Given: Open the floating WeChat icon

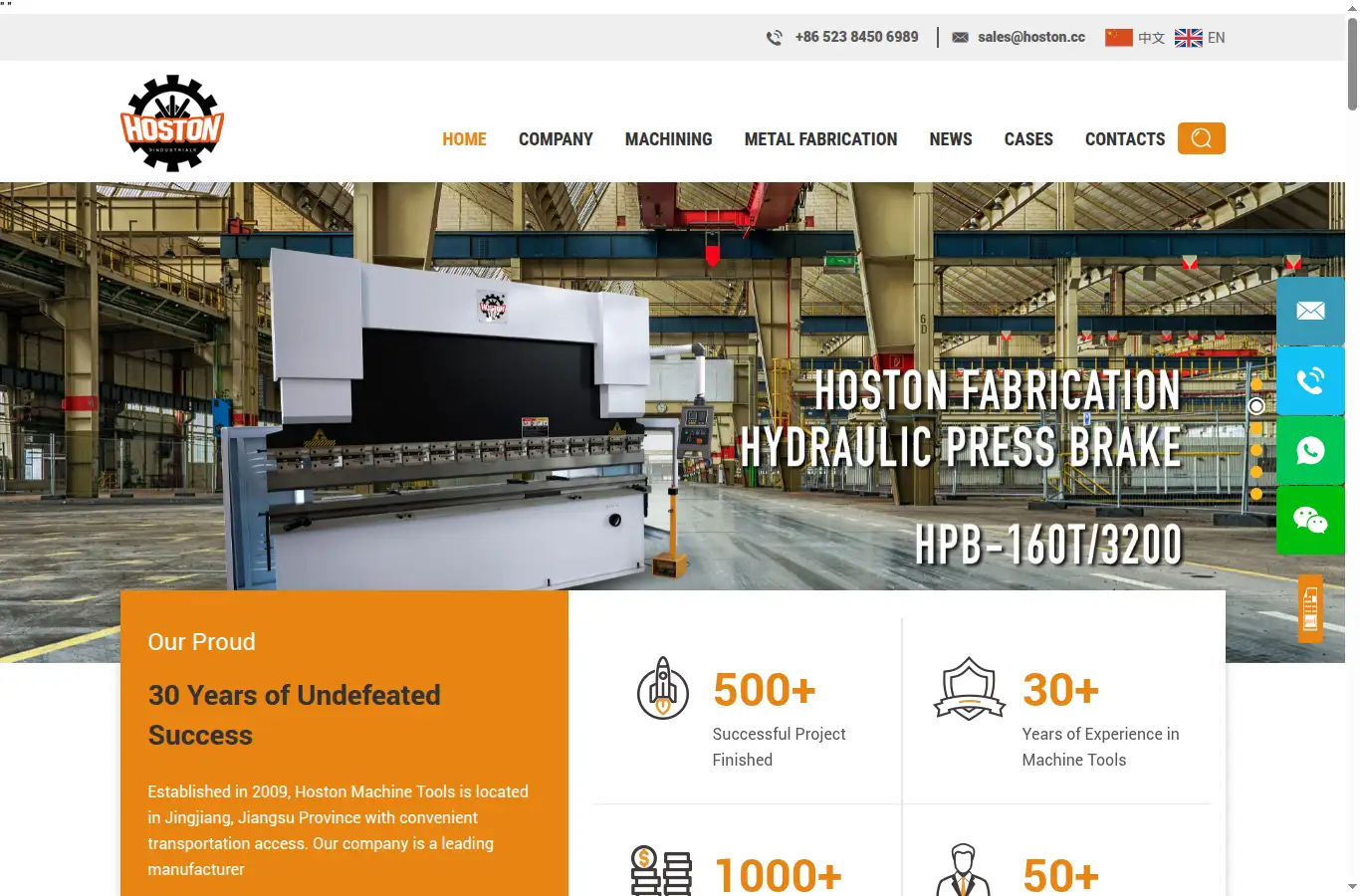Looking at the screenshot, I should [1310, 520].
